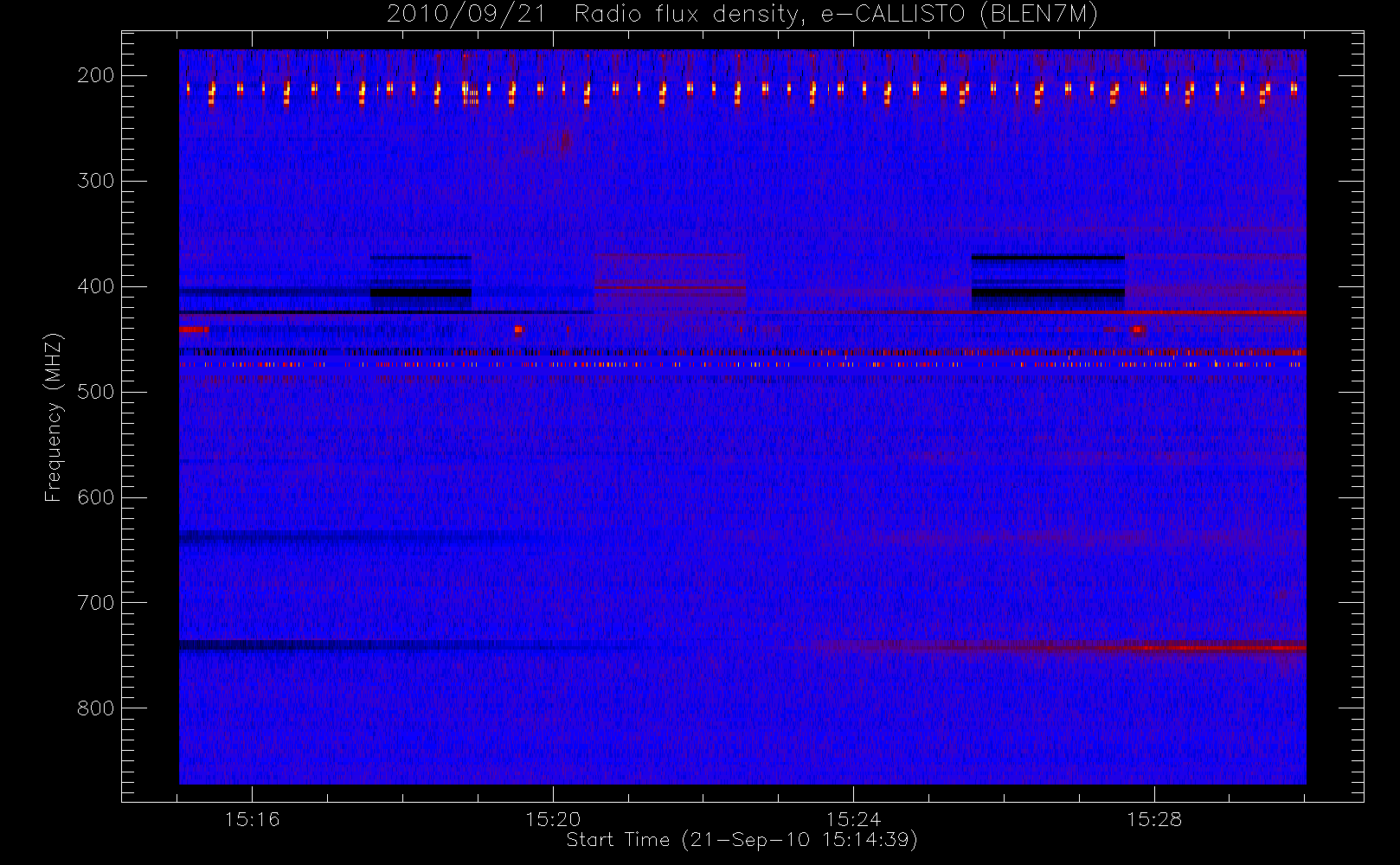Click the 300 frequency tick label

(x=96, y=181)
